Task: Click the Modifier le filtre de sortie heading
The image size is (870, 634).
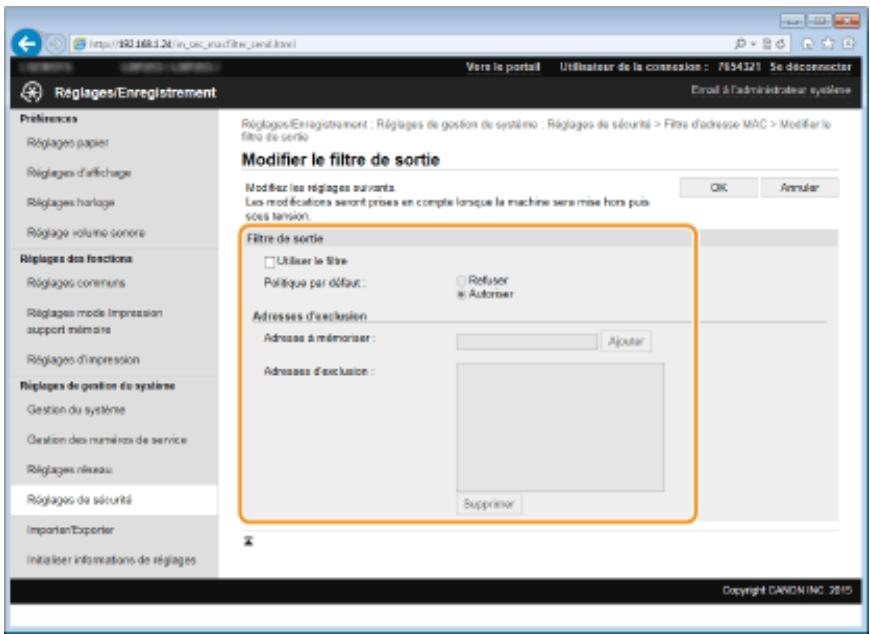Action: tap(341, 160)
